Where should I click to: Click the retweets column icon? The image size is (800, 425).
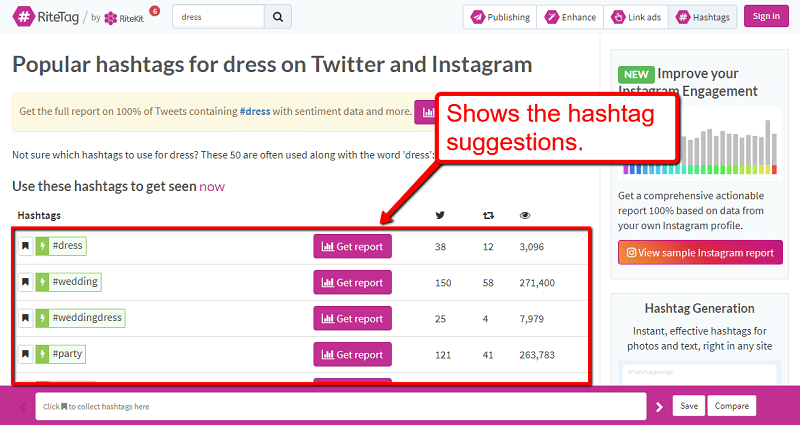coord(488,215)
